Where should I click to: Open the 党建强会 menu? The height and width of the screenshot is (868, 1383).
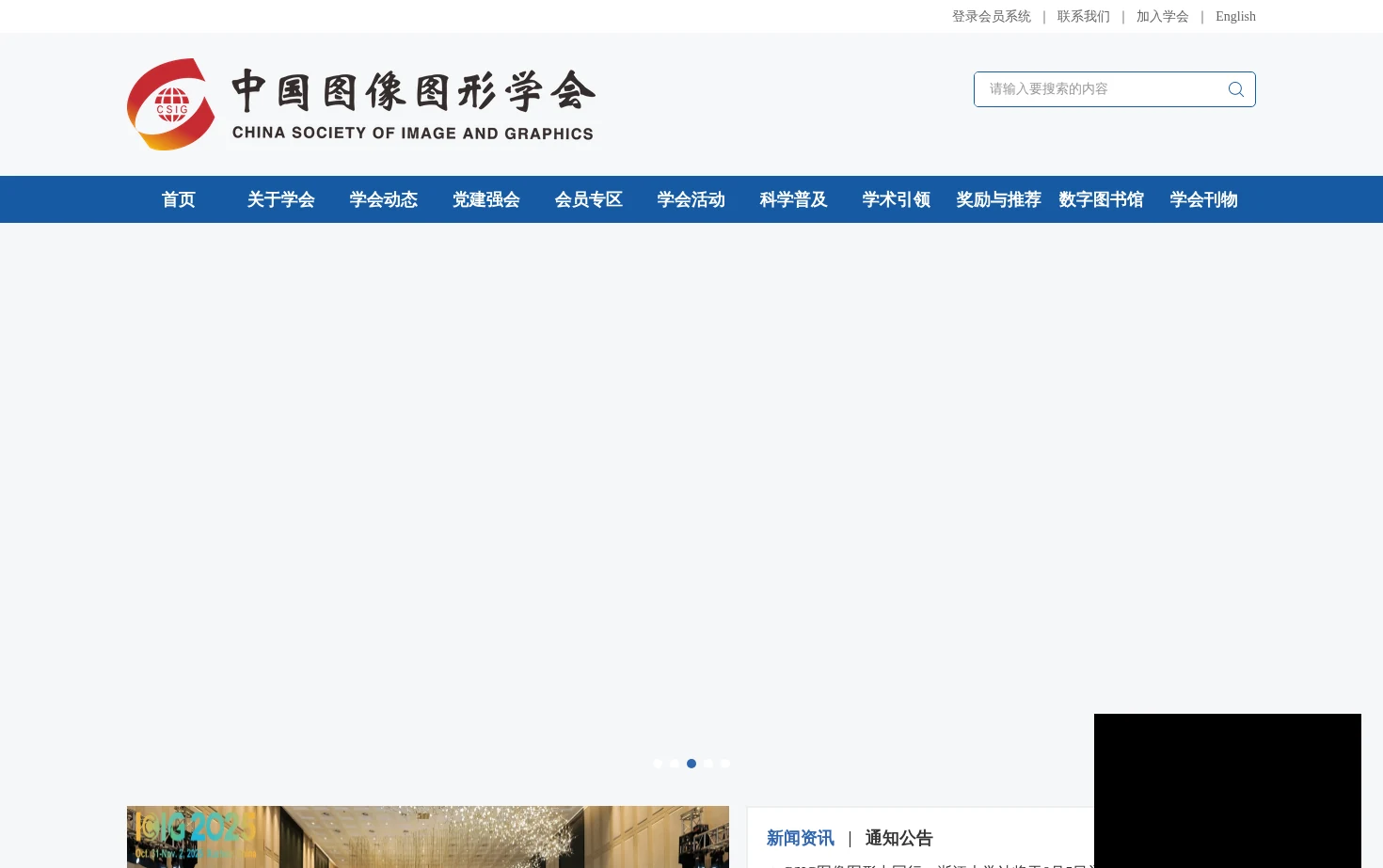[486, 199]
